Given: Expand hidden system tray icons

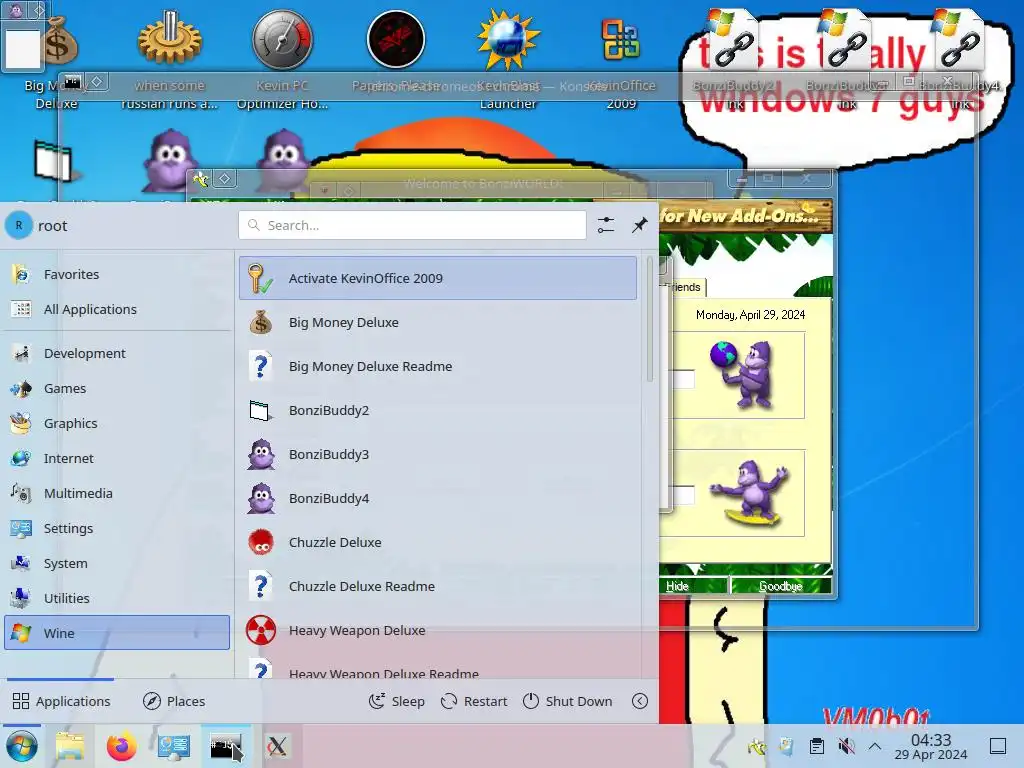Looking at the screenshot, I should [875, 746].
